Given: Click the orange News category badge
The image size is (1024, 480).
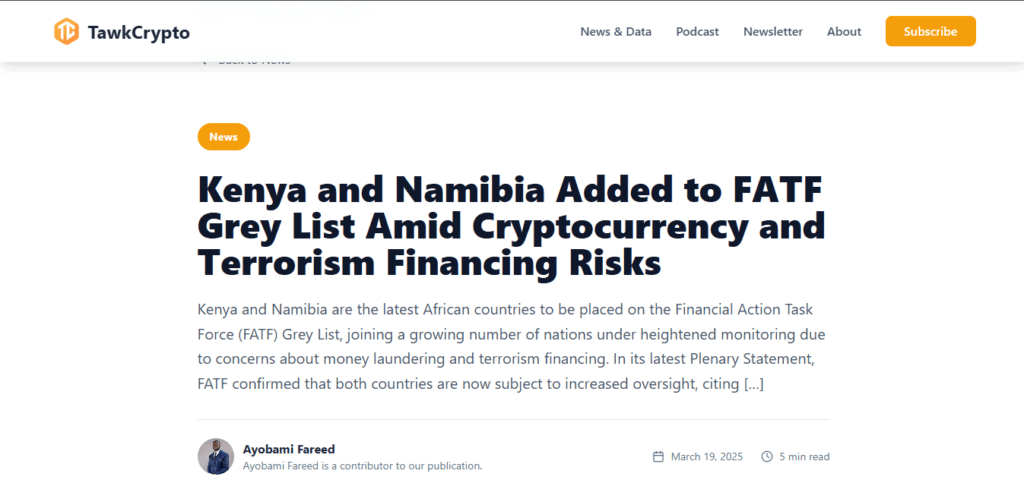Looking at the screenshot, I should point(223,137).
